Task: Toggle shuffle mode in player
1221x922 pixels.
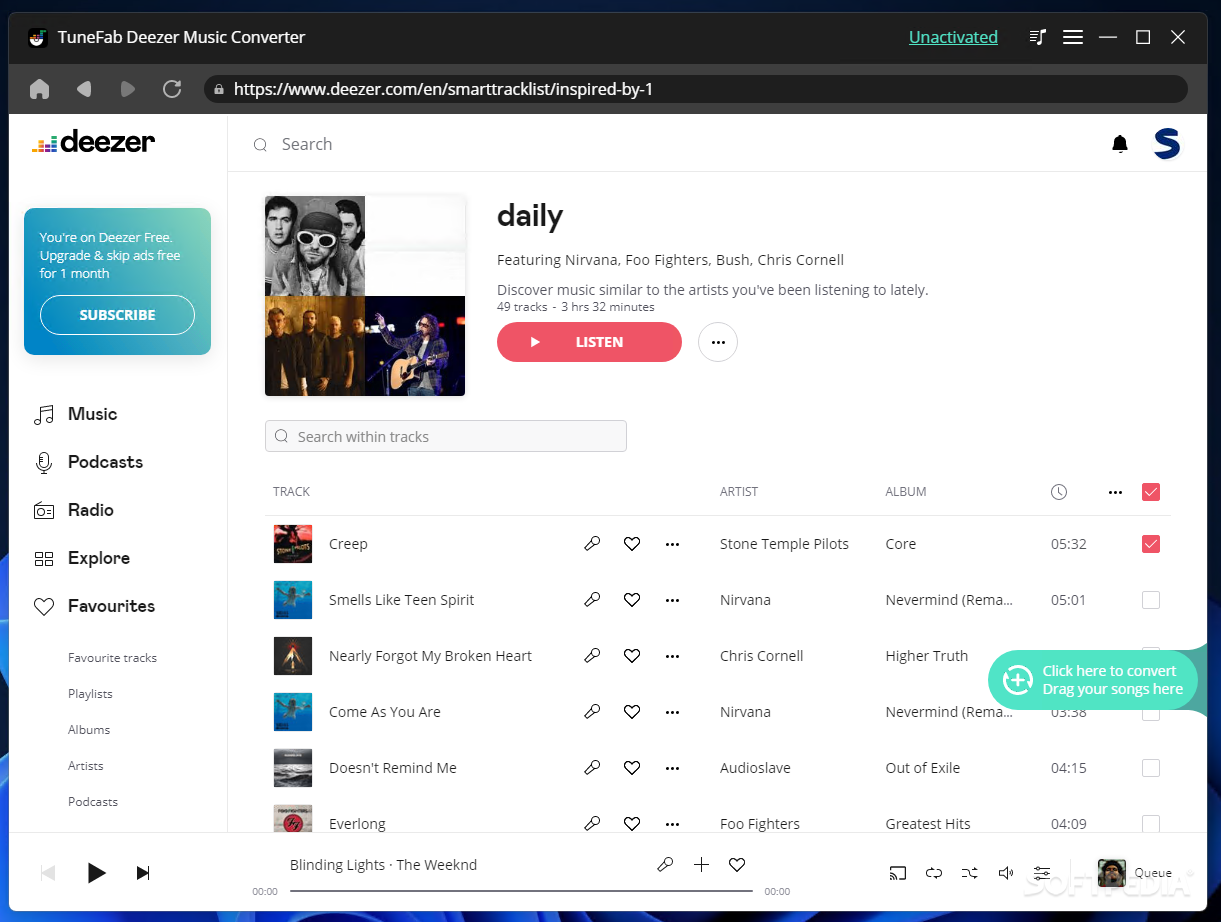Action: [970, 873]
